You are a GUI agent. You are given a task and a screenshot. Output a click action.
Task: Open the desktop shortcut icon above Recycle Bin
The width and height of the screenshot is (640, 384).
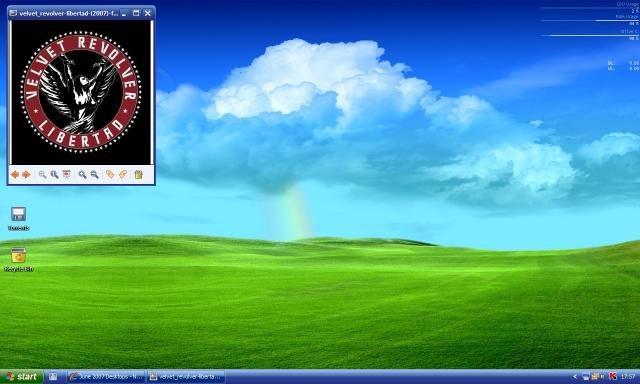[18, 218]
